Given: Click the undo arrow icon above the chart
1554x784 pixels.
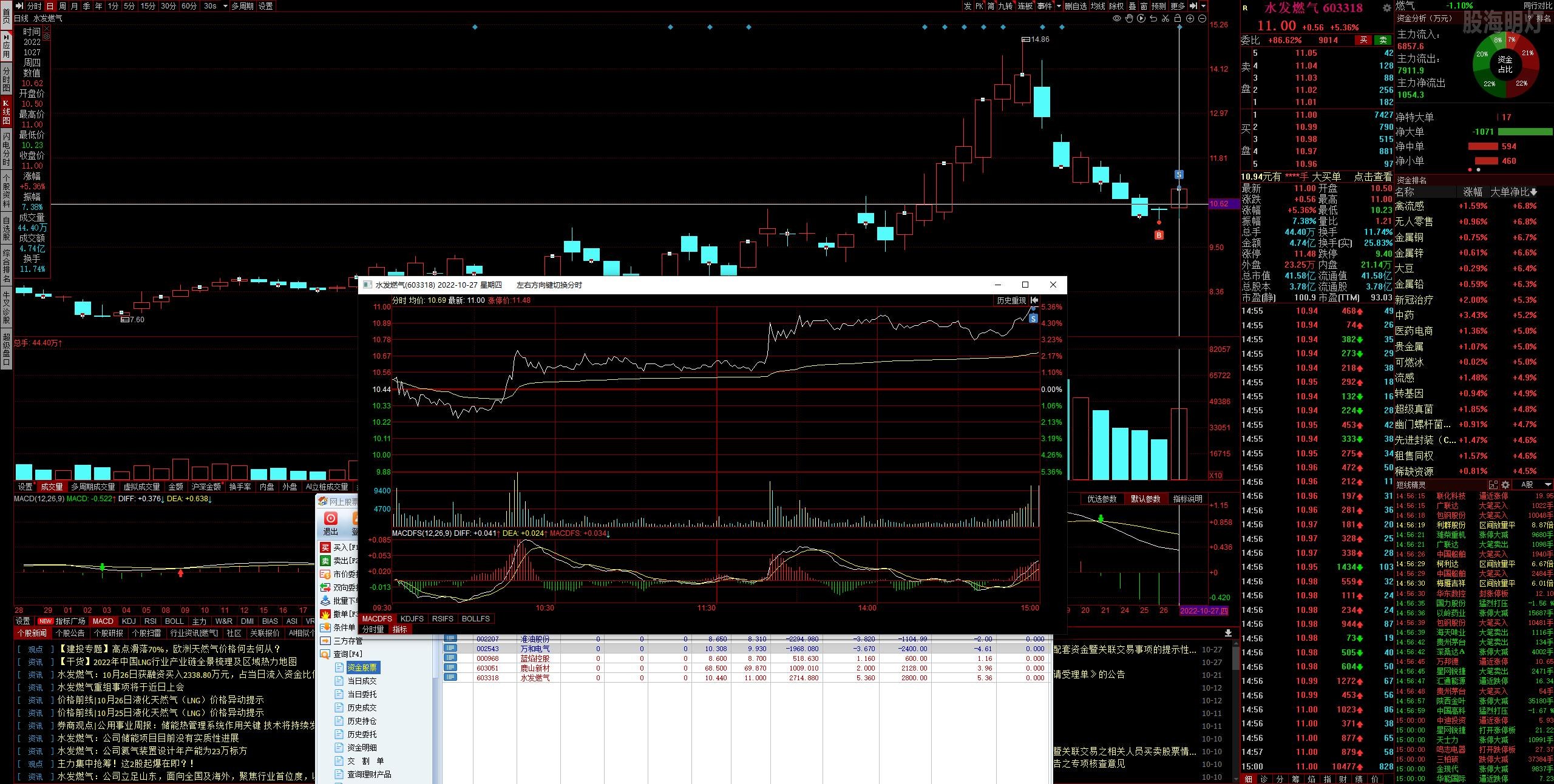Looking at the screenshot, I should click(1153, 19).
